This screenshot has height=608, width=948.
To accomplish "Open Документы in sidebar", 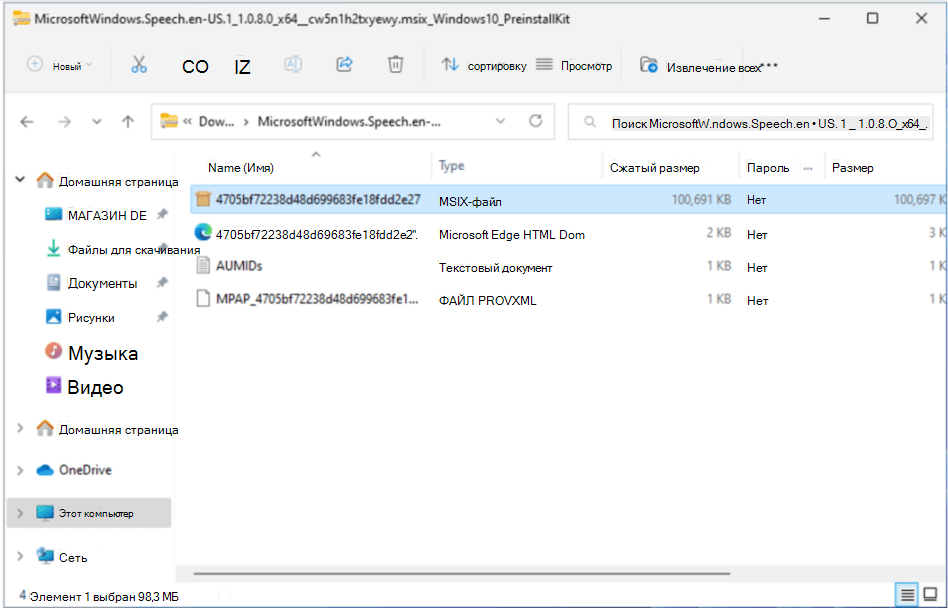I will click(92, 283).
